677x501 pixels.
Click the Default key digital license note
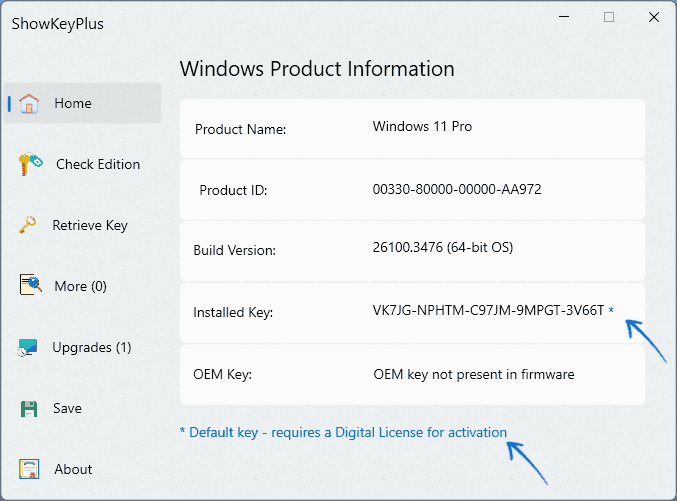click(343, 432)
